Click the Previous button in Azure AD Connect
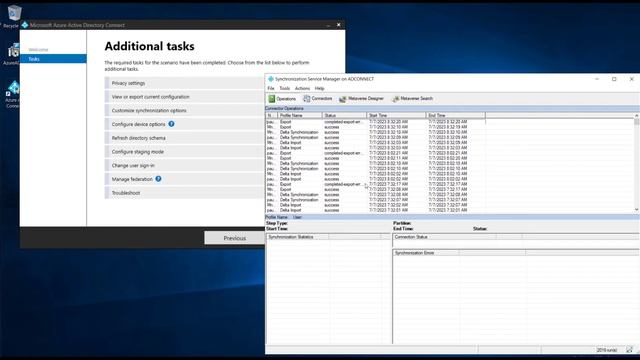640x360 pixels. 235,238
